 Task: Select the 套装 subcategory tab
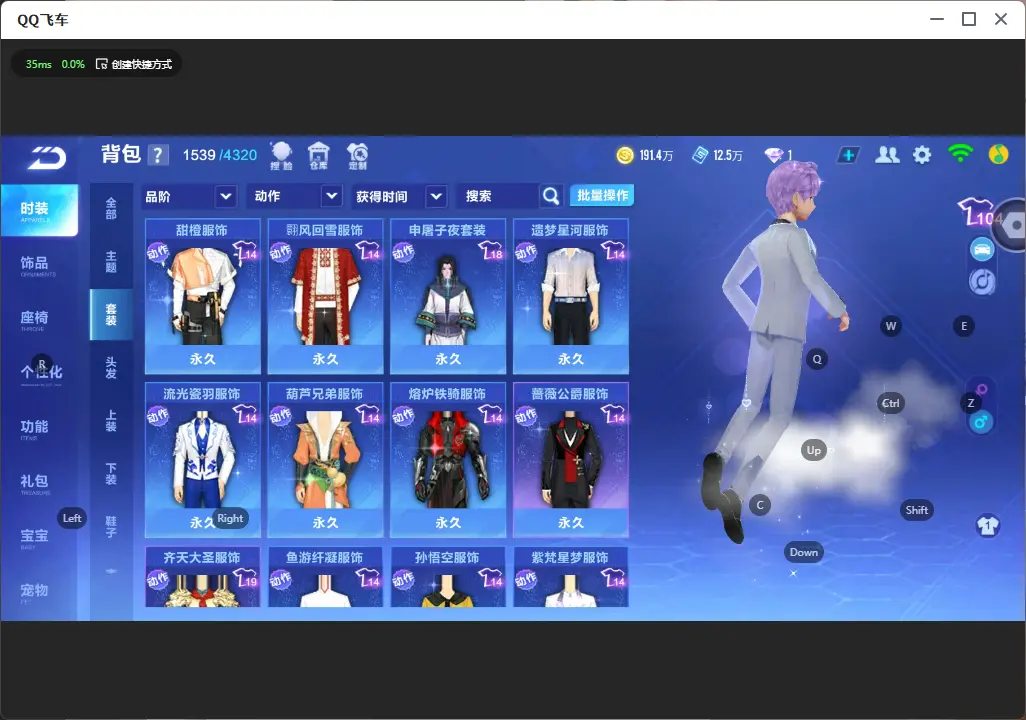[x=111, y=315]
